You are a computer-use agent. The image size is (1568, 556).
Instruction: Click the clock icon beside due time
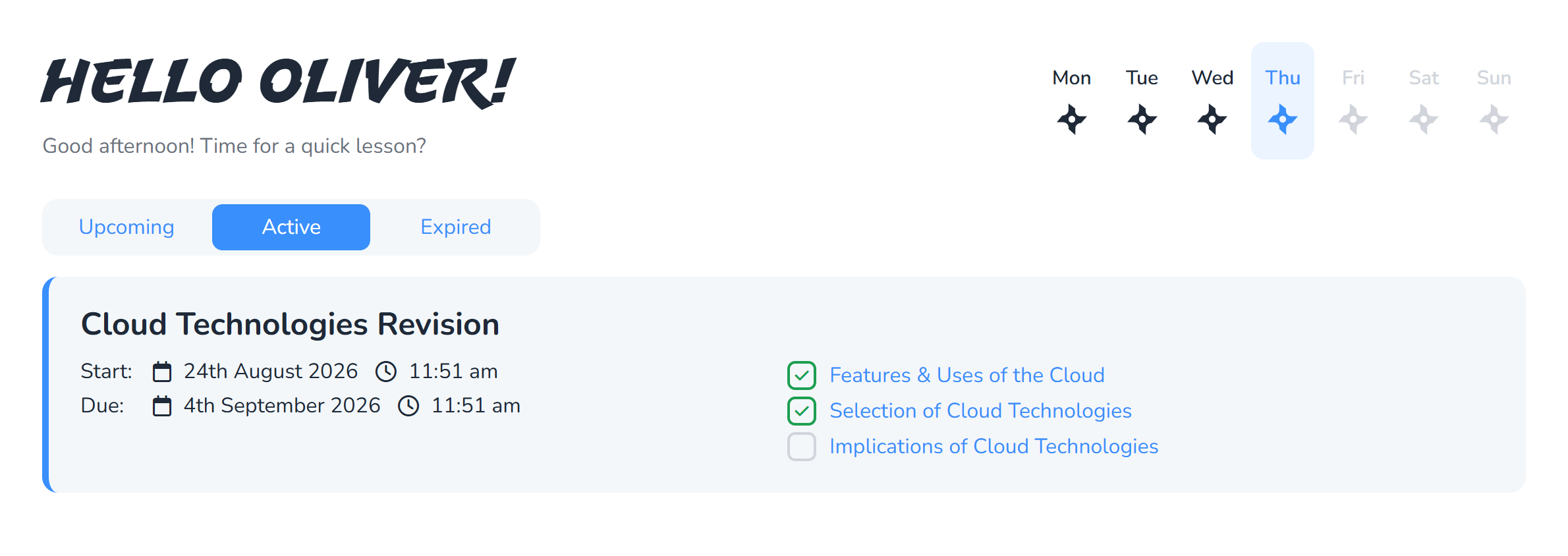[408, 406]
